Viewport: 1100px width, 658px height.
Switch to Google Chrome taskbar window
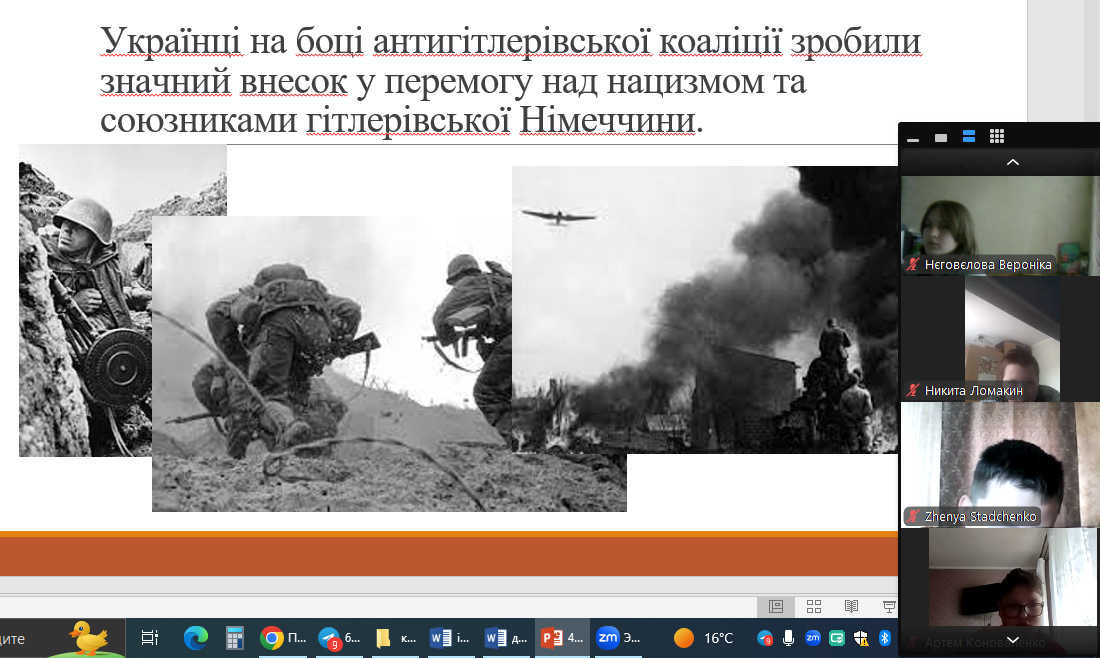(x=283, y=638)
